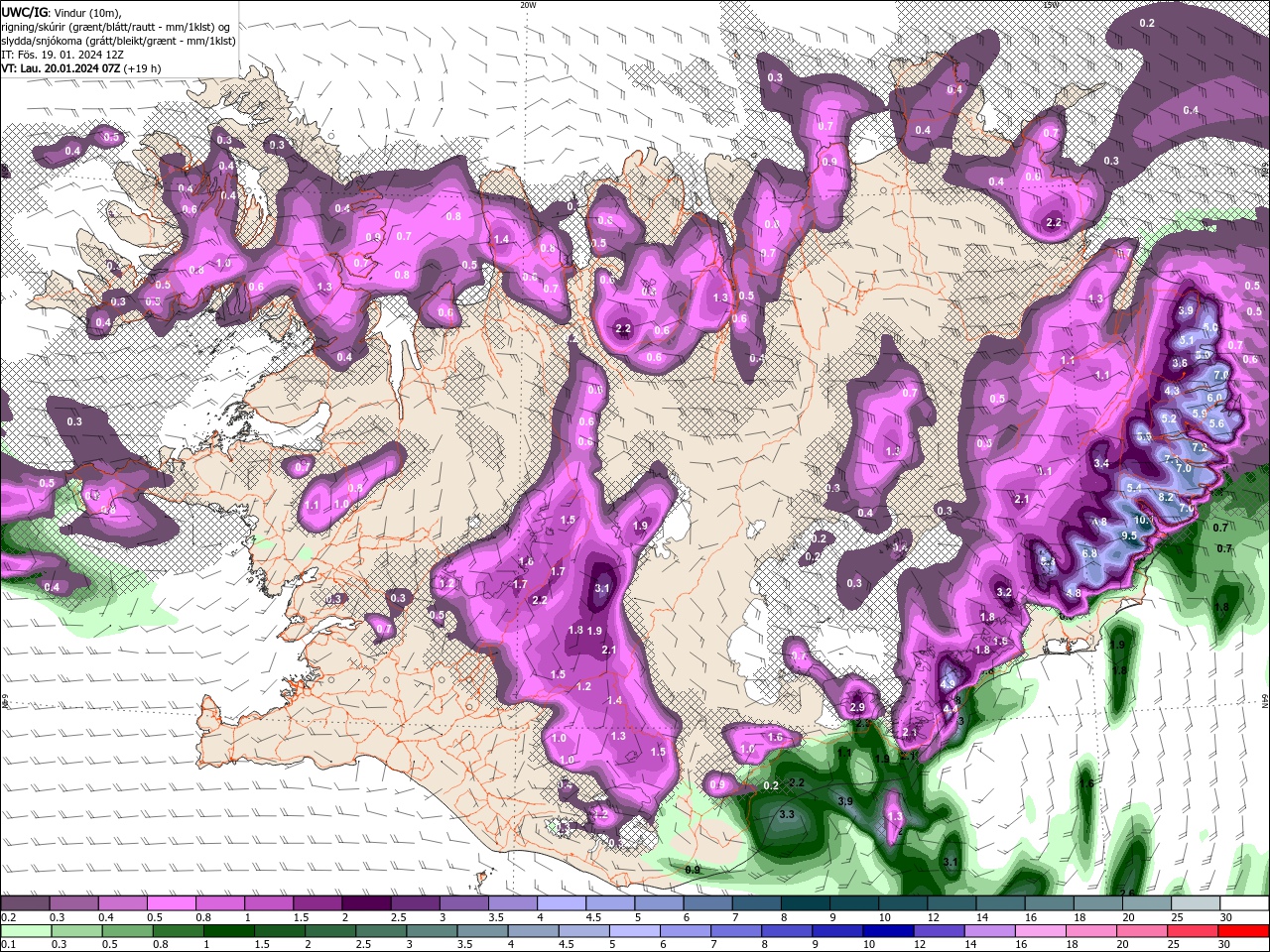The image size is (1270, 952).
Task: Click the upper legend swatch between 20 and 25
Action: pyautogui.click(x=1147, y=902)
